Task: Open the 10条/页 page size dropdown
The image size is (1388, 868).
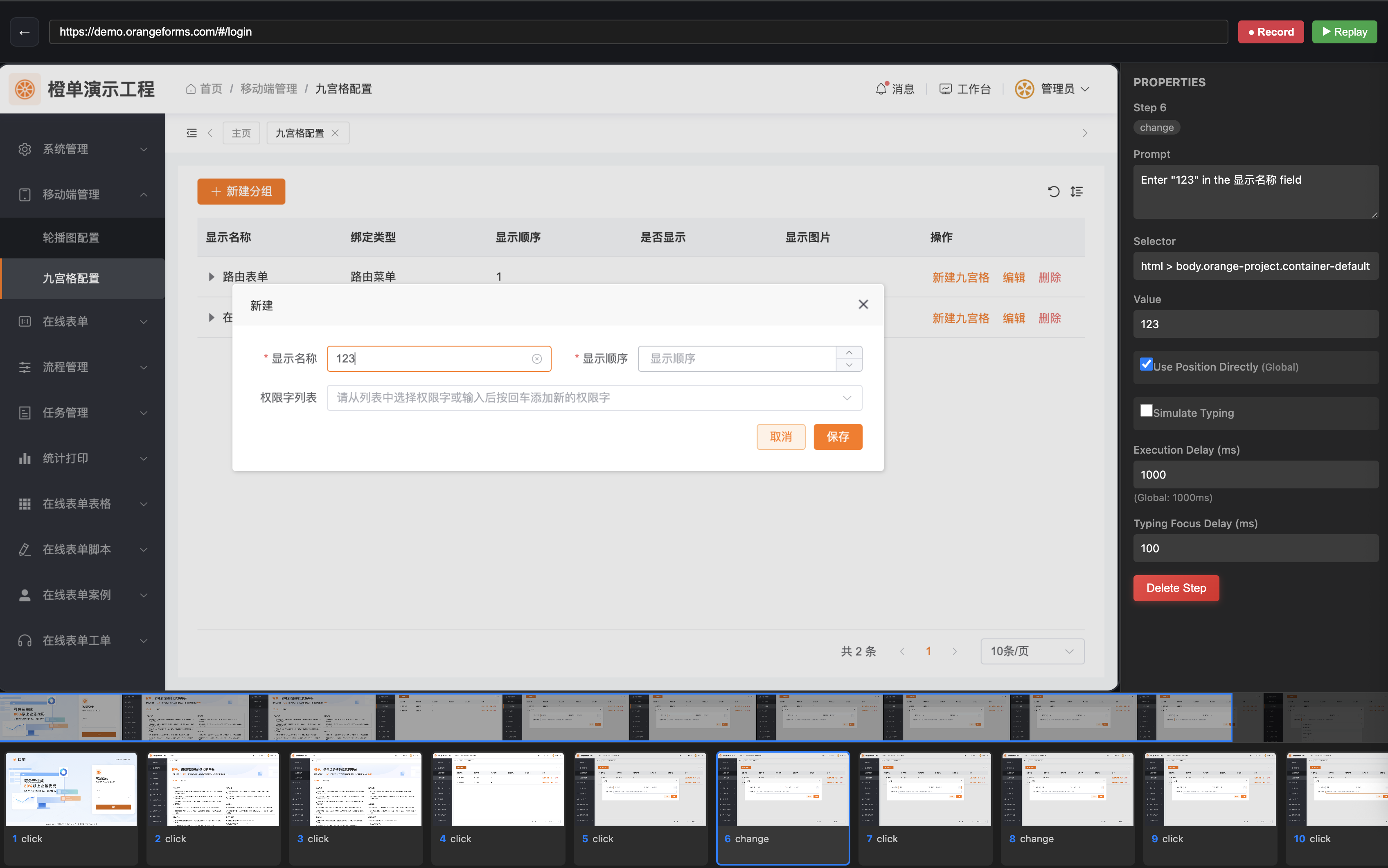Action: 1031,651
